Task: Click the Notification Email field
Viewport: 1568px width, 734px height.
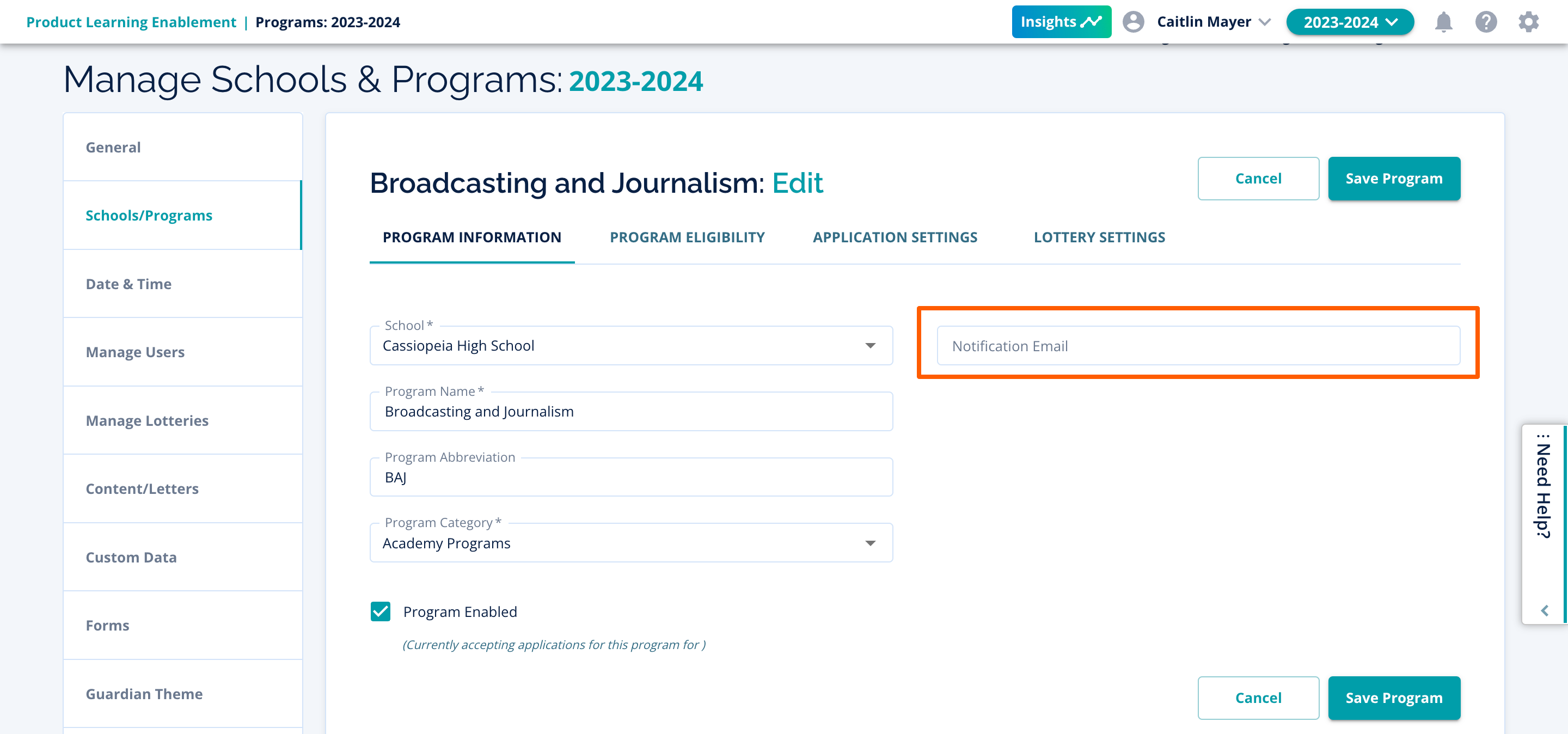Action: [x=1197, y=346]
